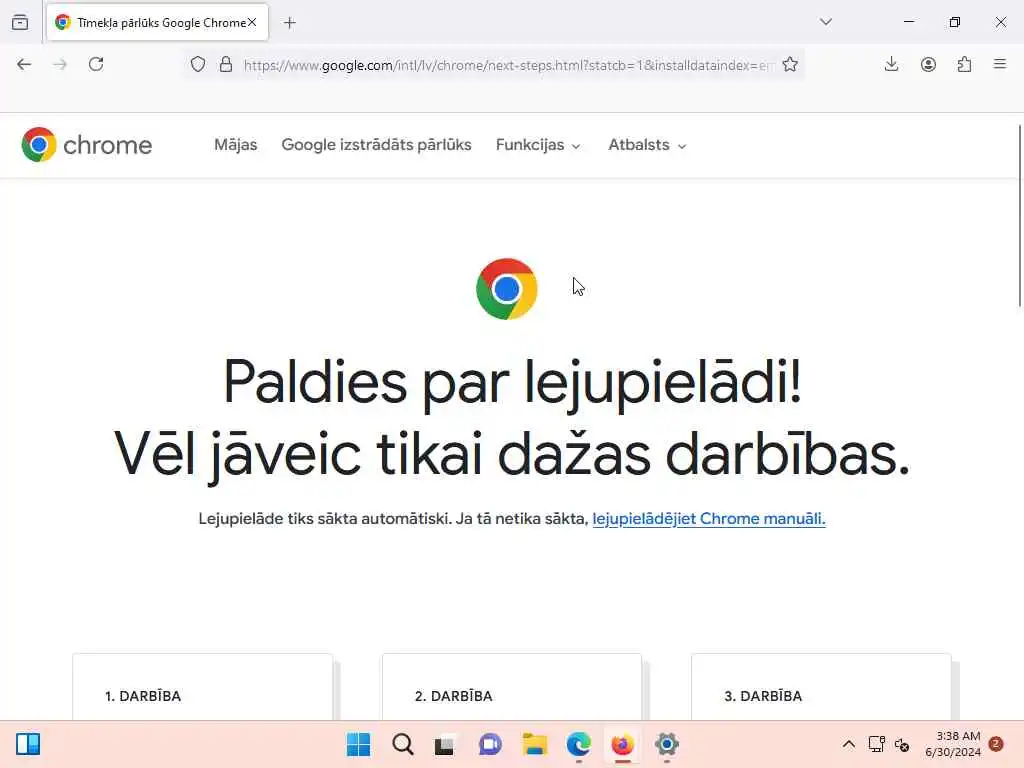Switch to Firefox on the taskbar
This screenshot has height=768, width=1024.
coord(622,744)
